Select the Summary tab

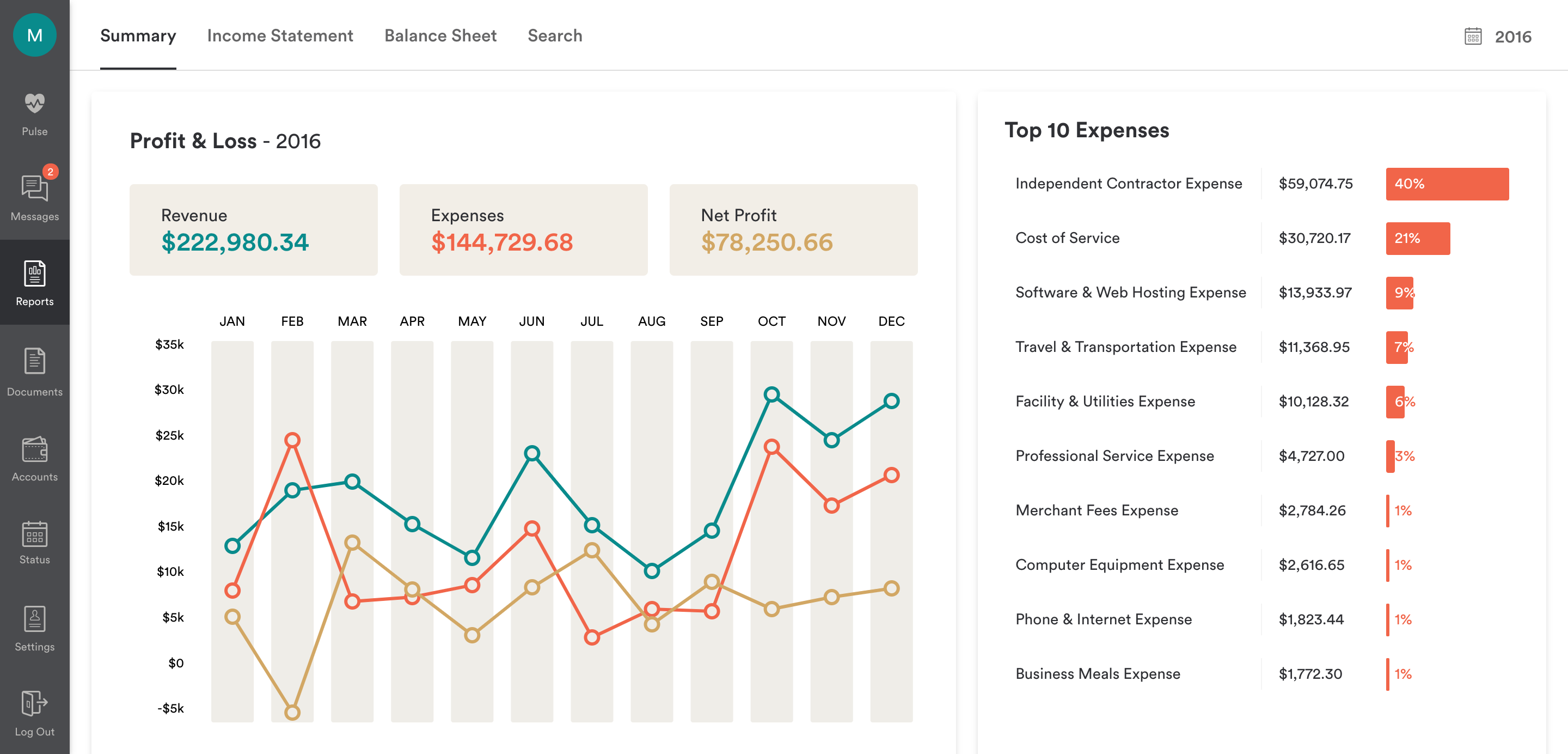click(138, 36)
